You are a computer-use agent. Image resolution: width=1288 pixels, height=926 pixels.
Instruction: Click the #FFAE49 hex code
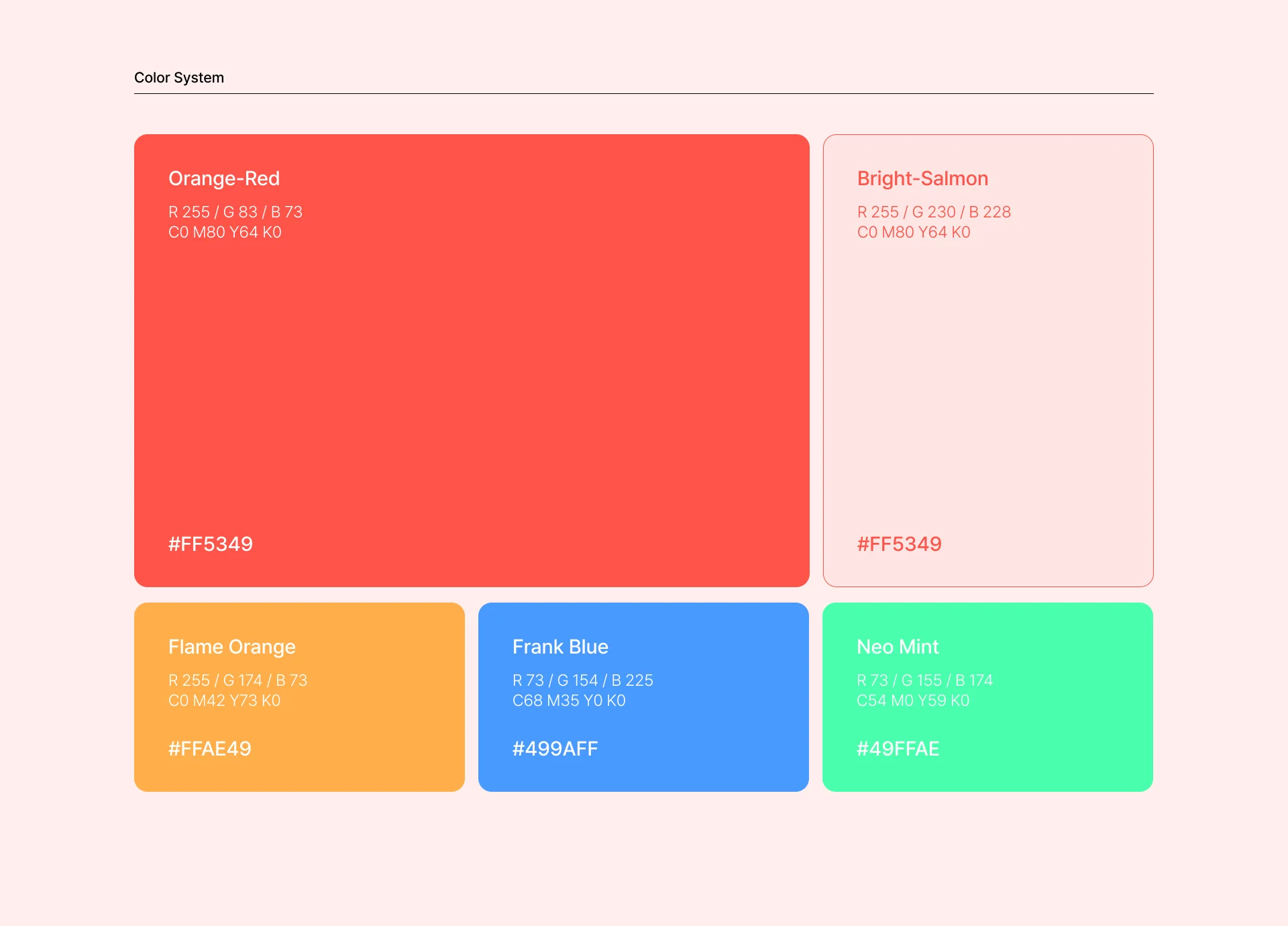click(210, 749)
